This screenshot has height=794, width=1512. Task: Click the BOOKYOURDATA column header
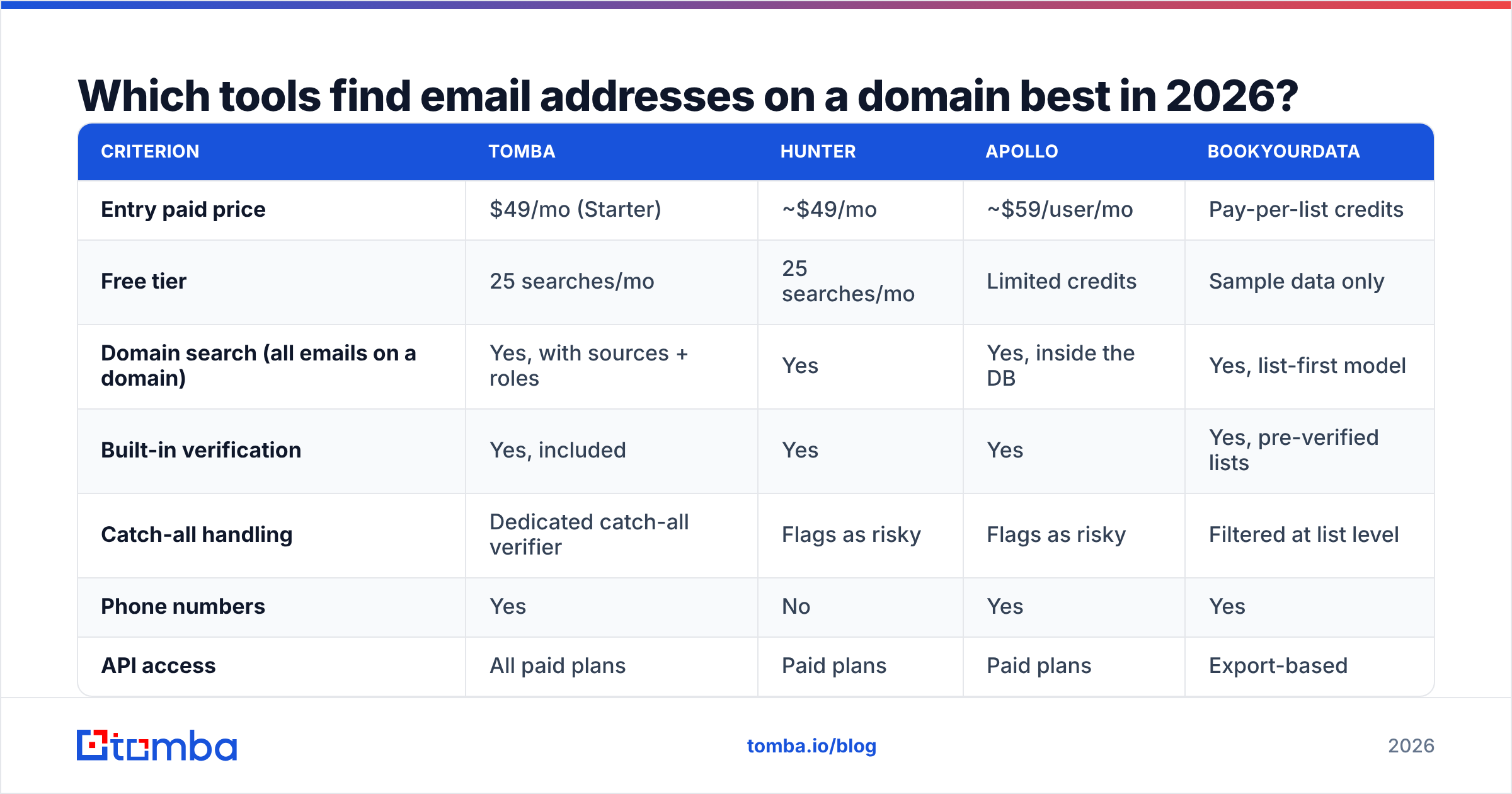click(1283, 151)
